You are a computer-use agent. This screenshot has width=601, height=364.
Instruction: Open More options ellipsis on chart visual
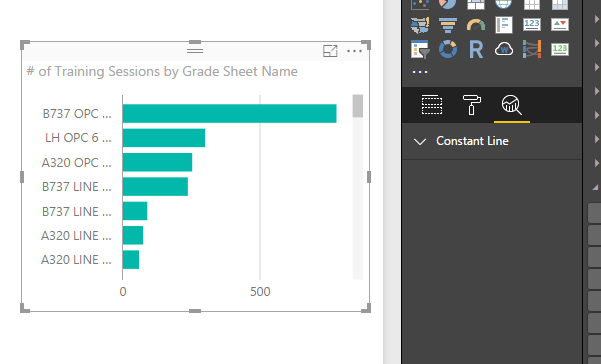tap(354, 51)
